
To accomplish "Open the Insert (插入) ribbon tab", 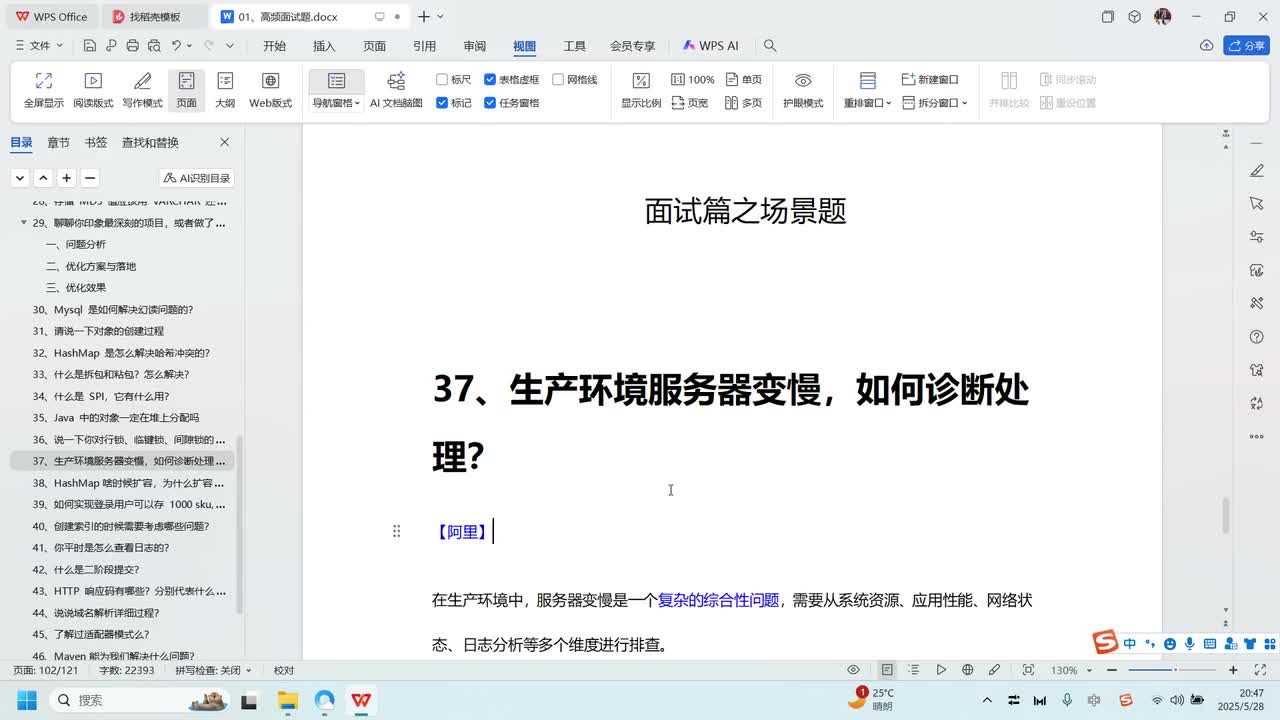I will (x=324, y=46).
